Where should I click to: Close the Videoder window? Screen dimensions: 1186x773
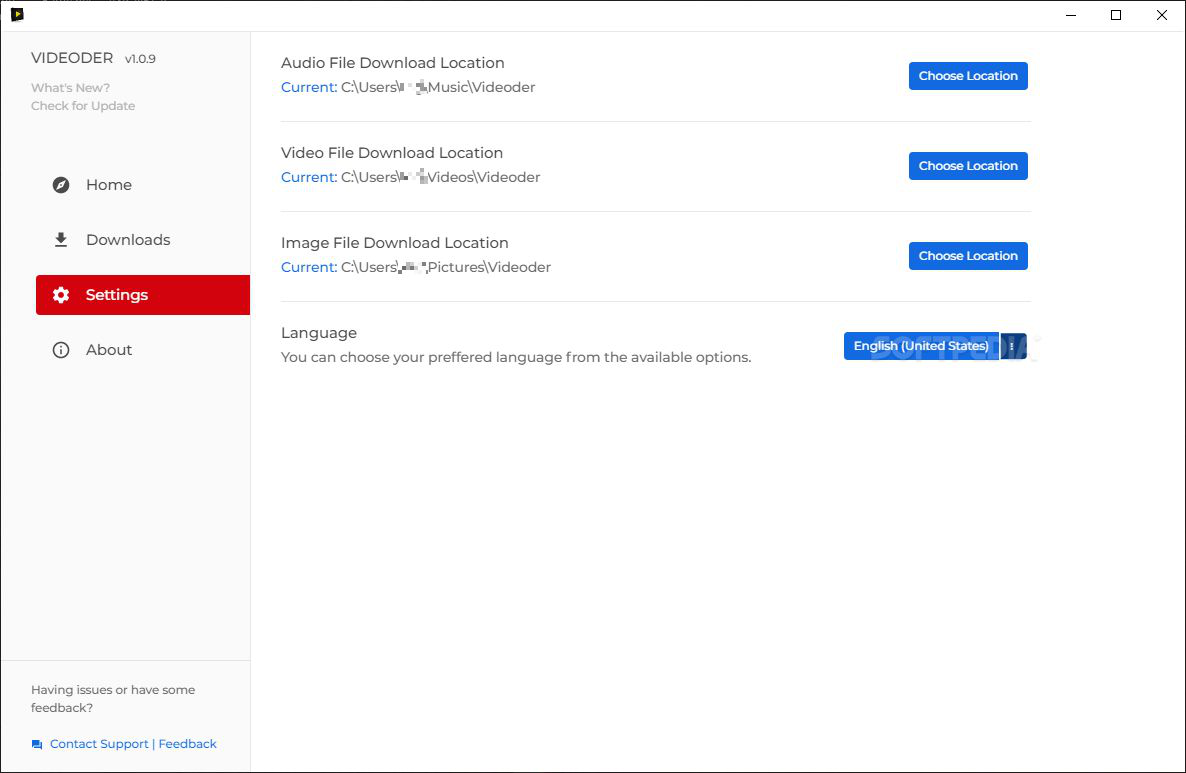1162,15
